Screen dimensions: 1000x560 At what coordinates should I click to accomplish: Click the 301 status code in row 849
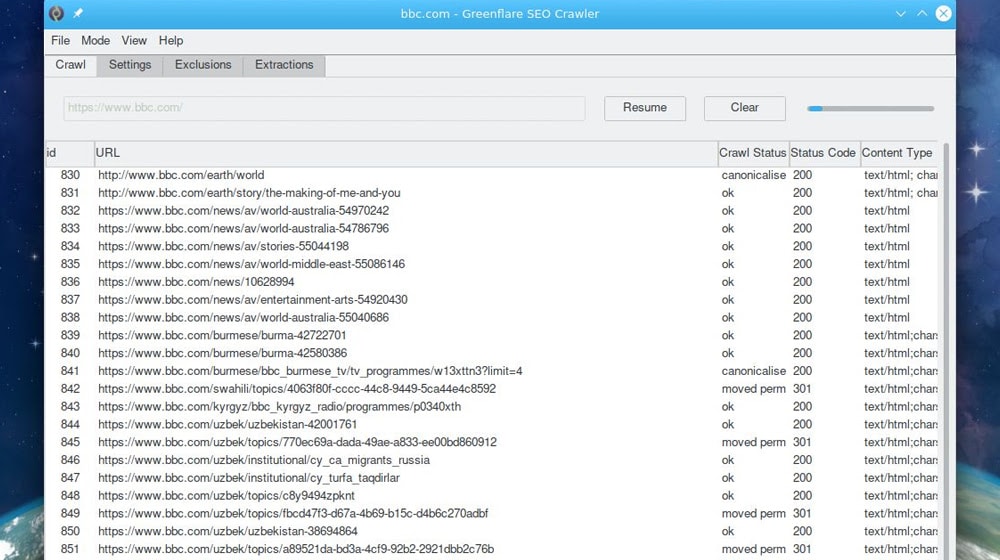(x=802, y=514)
